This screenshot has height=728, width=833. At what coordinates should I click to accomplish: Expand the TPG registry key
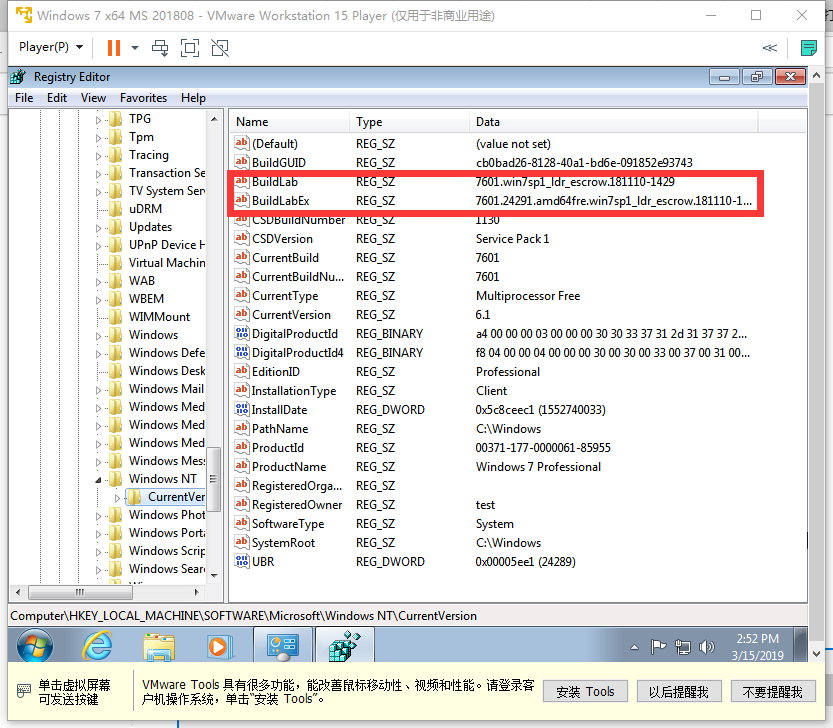pyautogui.click(x=98, y=120)
